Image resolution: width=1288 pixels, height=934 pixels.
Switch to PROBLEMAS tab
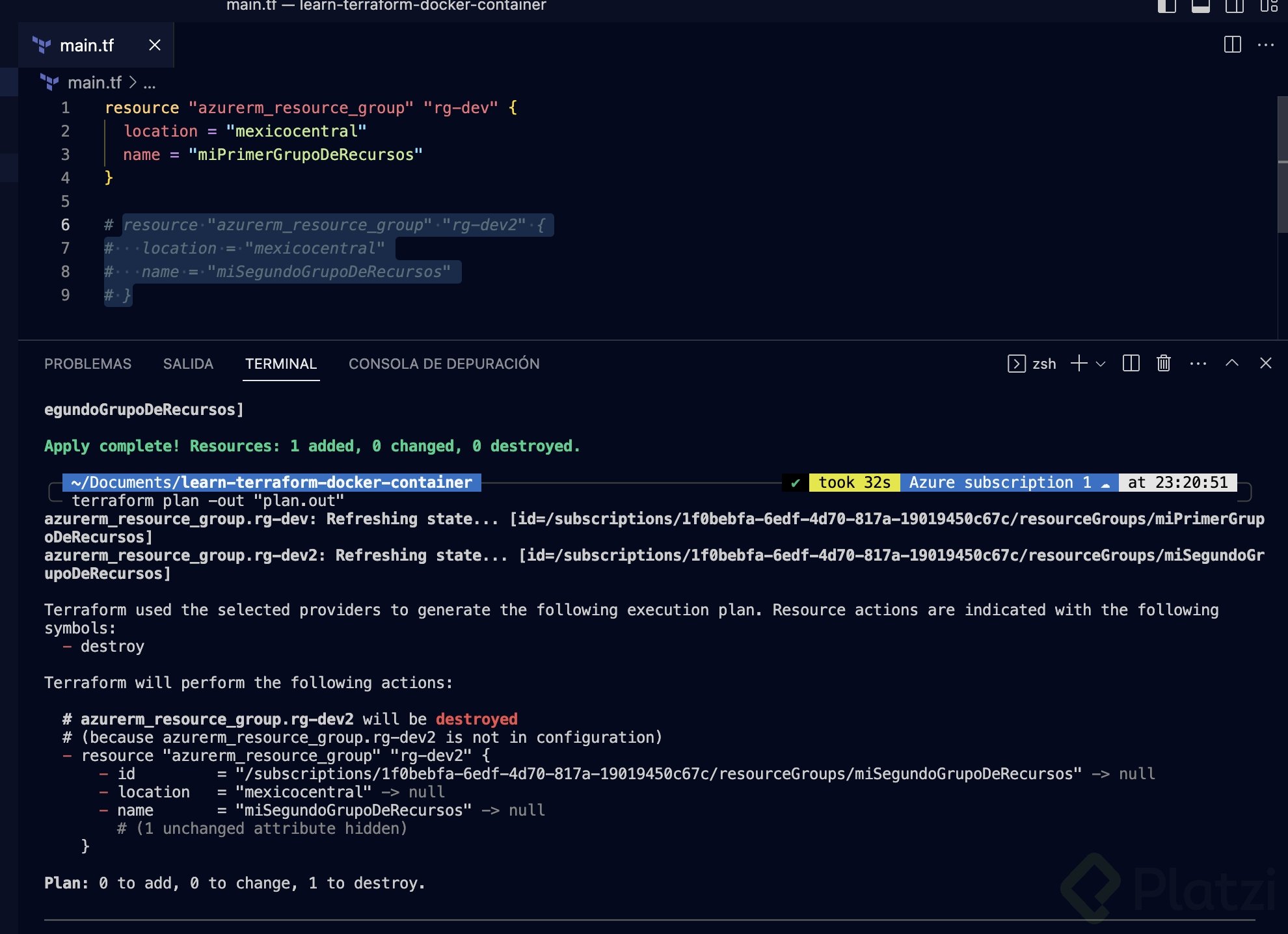tap(88, 364)
